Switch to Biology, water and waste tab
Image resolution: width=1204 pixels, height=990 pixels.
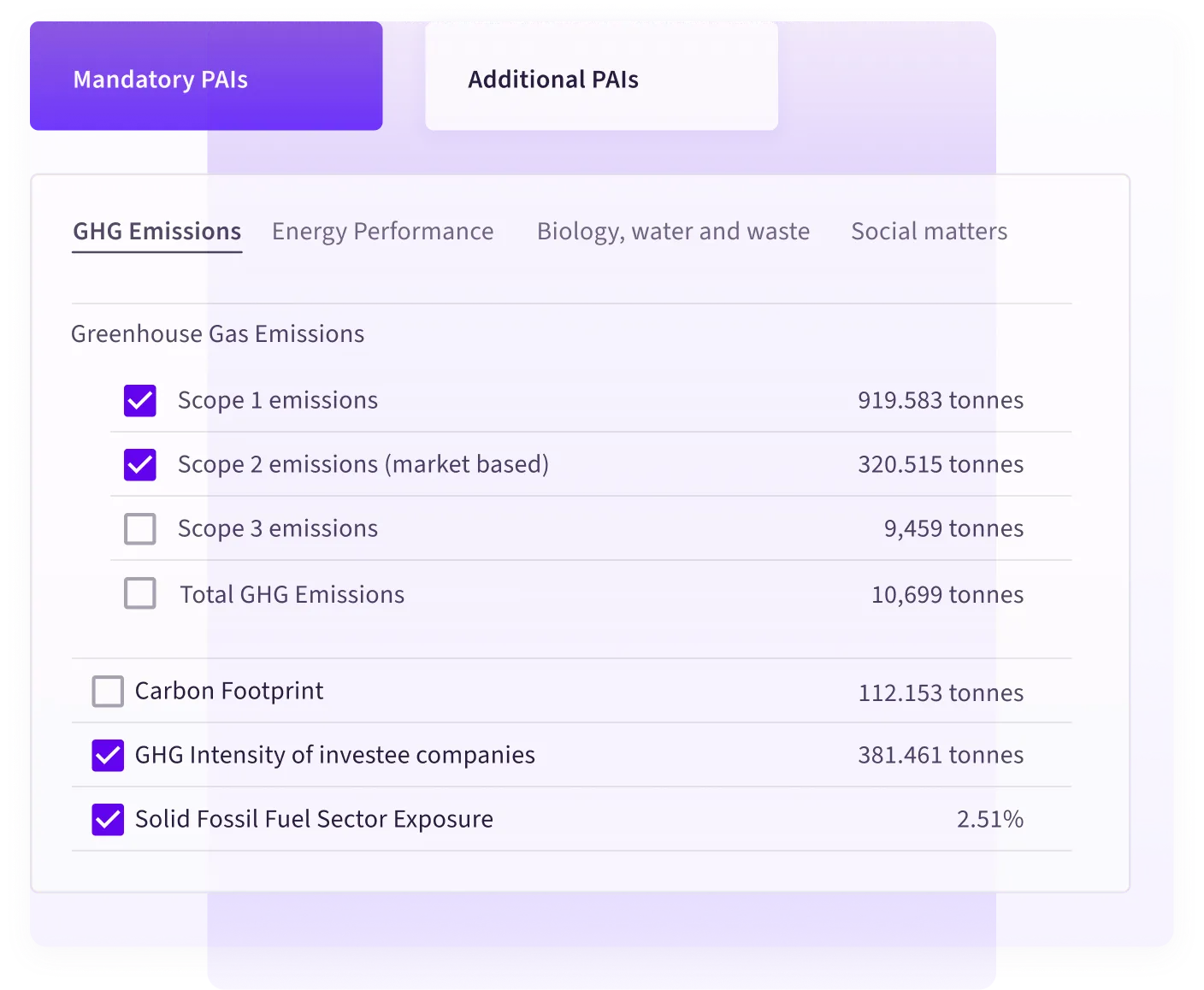click(x=673, y=231)
